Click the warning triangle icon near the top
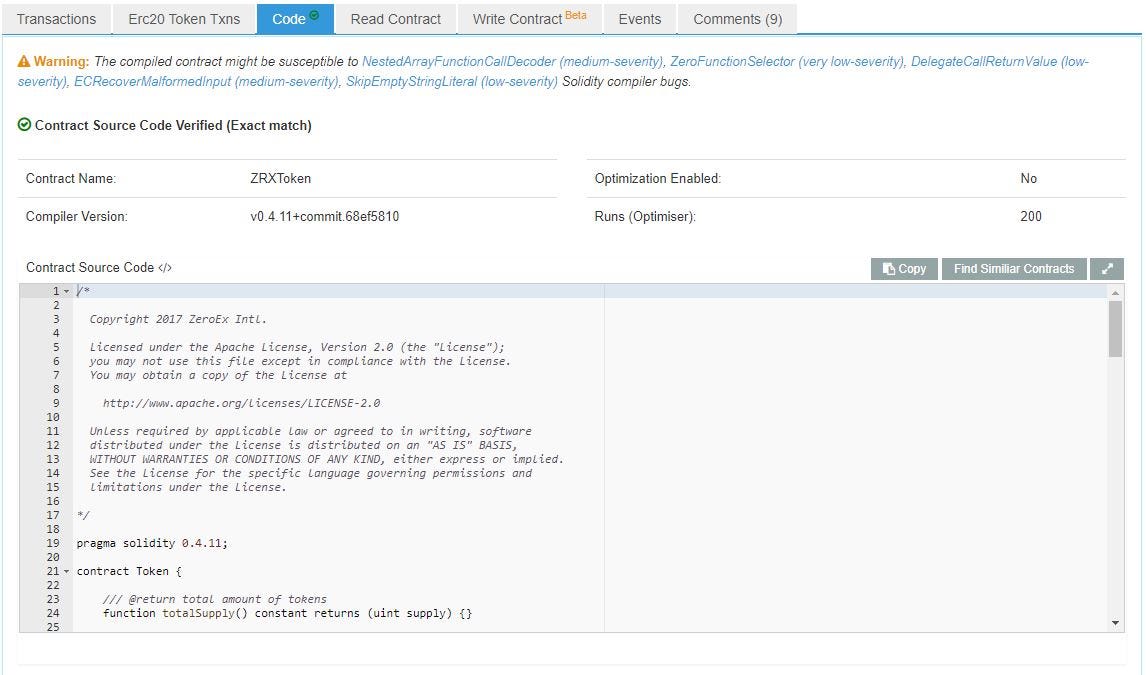Image resolution: width=1146 pixels, height=675 pixels. tap(24, 60)
